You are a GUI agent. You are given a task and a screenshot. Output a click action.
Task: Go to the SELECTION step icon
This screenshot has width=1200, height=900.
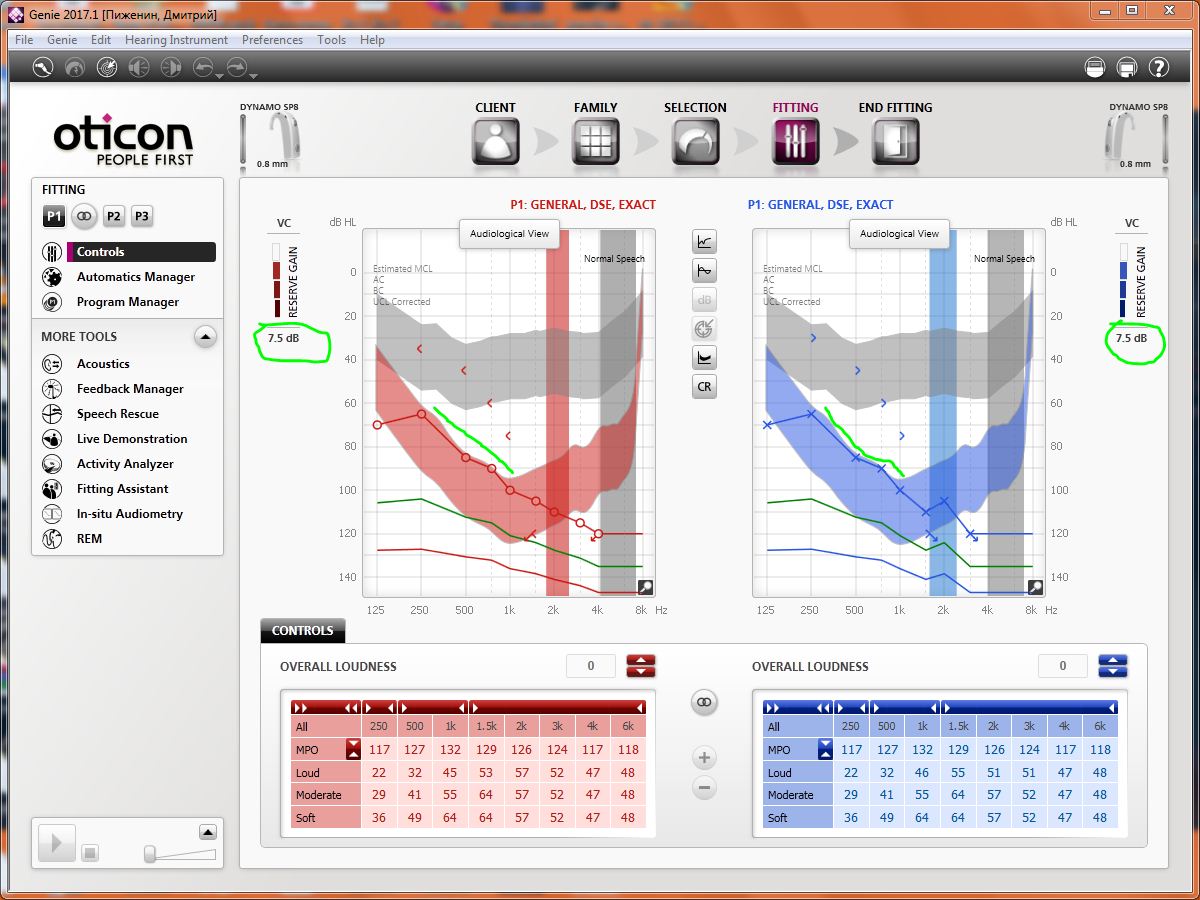point(695,141)
